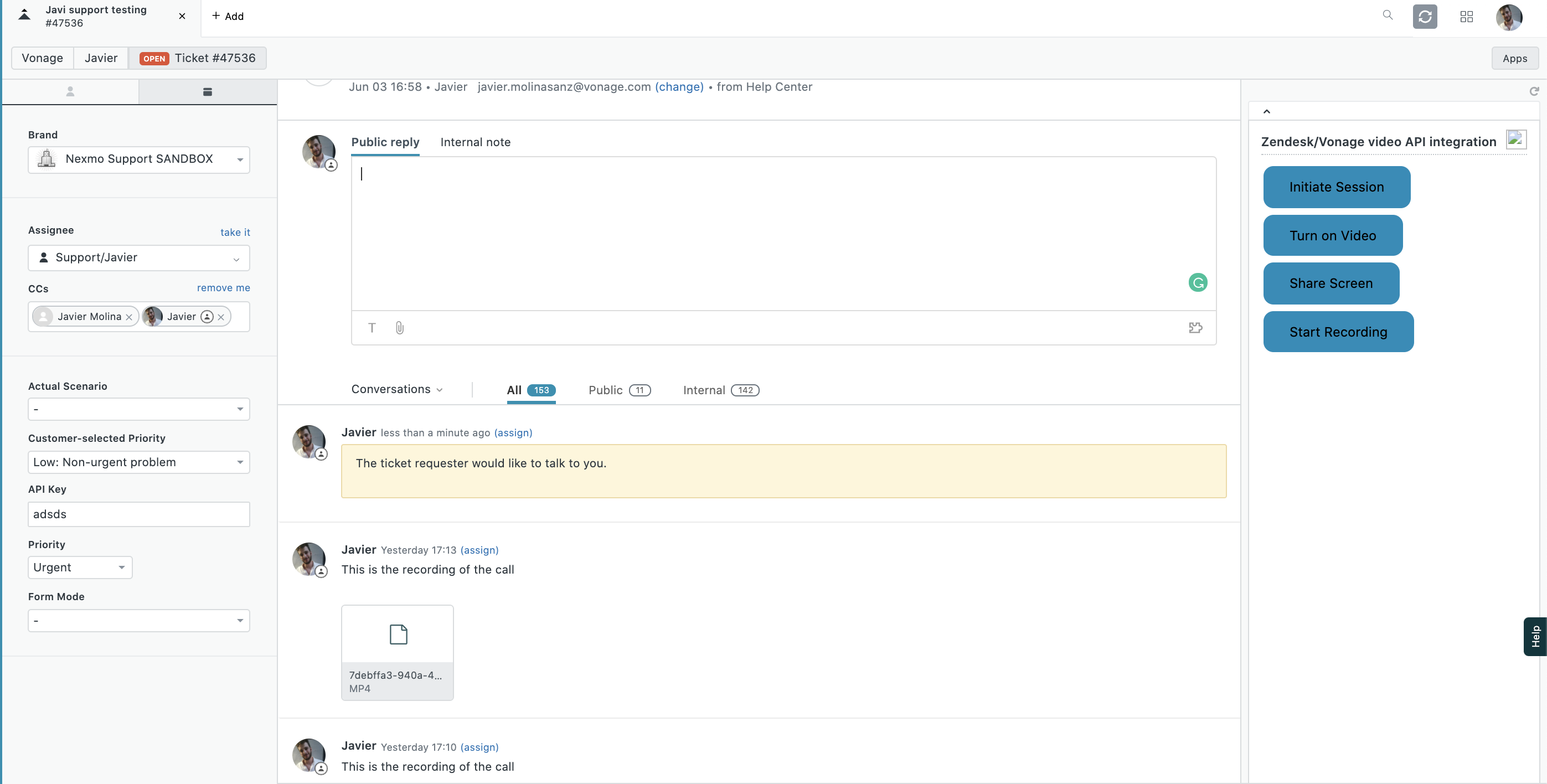This screenshot has width=1547, height=784.
Task: Click the remove me link
Action: [223, 287]
